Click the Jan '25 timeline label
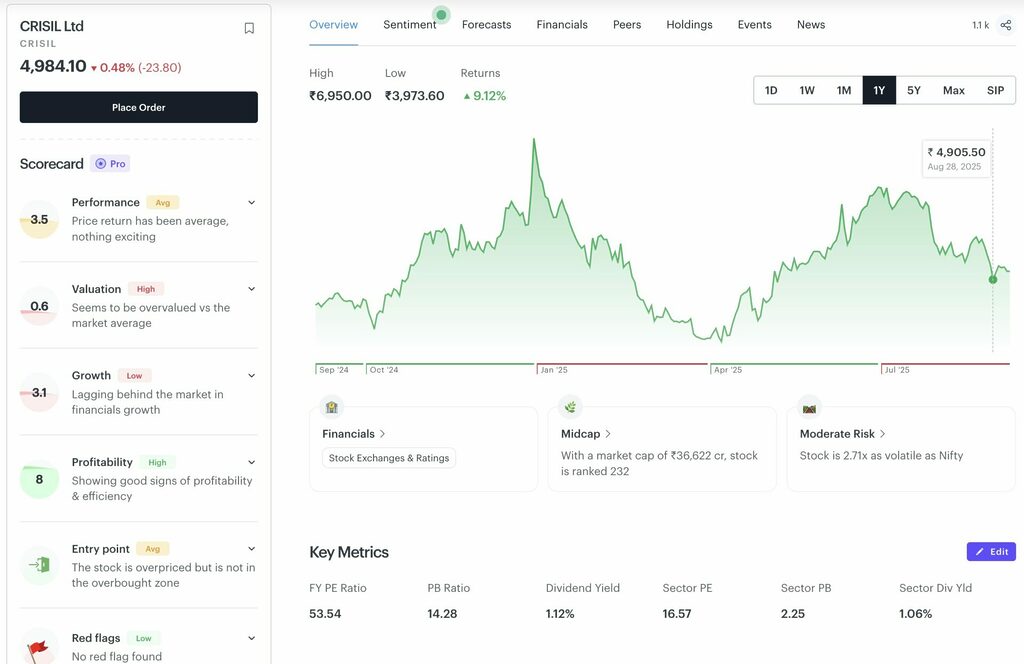 point(554,370)
